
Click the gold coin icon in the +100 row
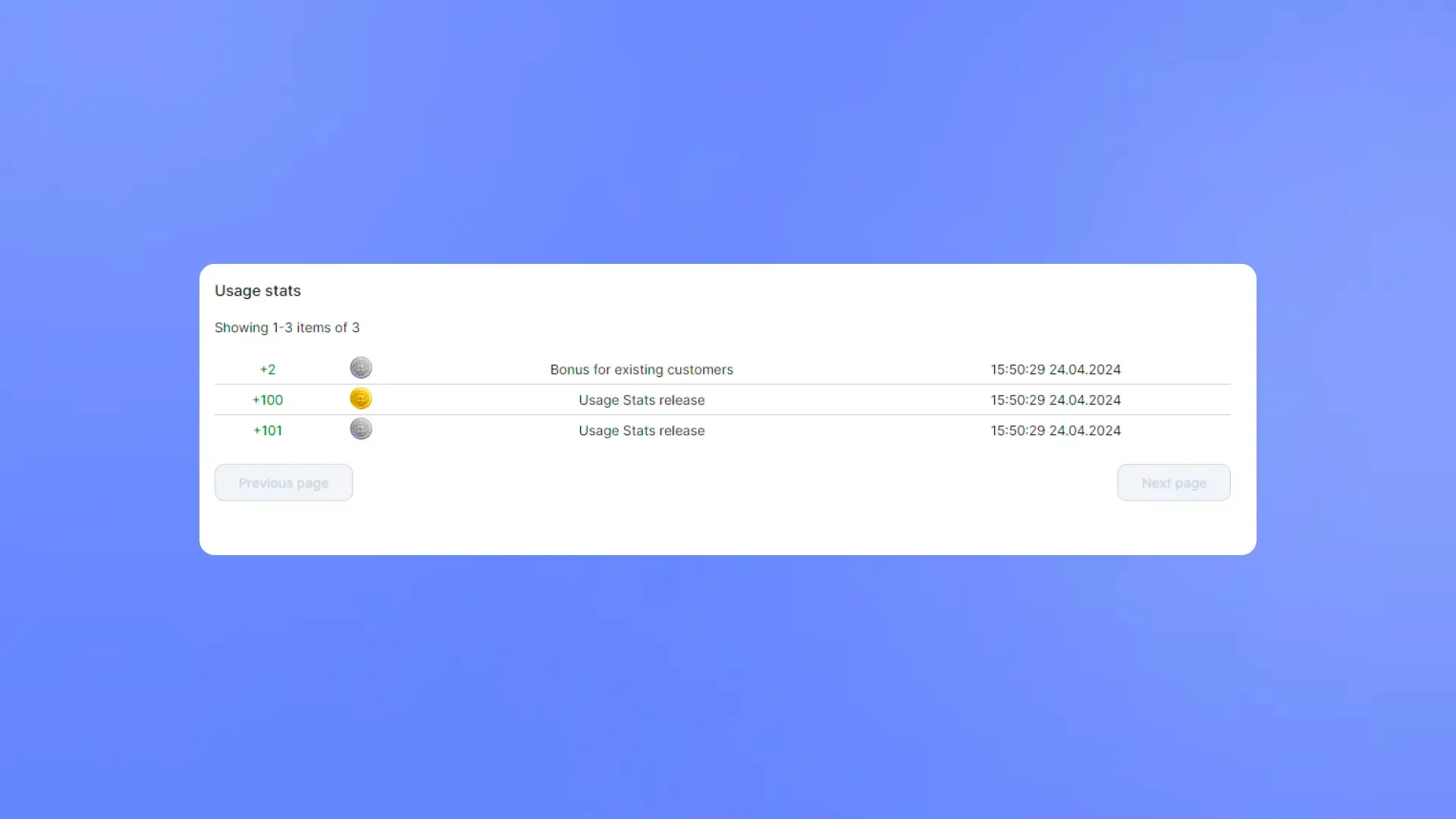point(361,398)
